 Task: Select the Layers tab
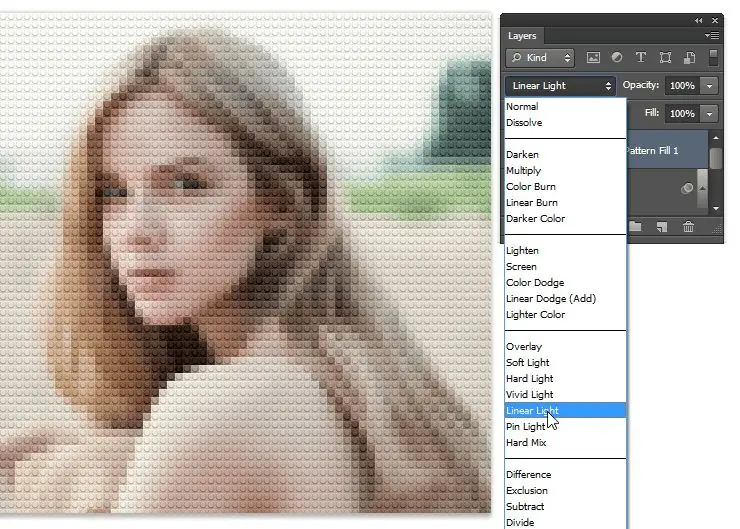point(522,36)
